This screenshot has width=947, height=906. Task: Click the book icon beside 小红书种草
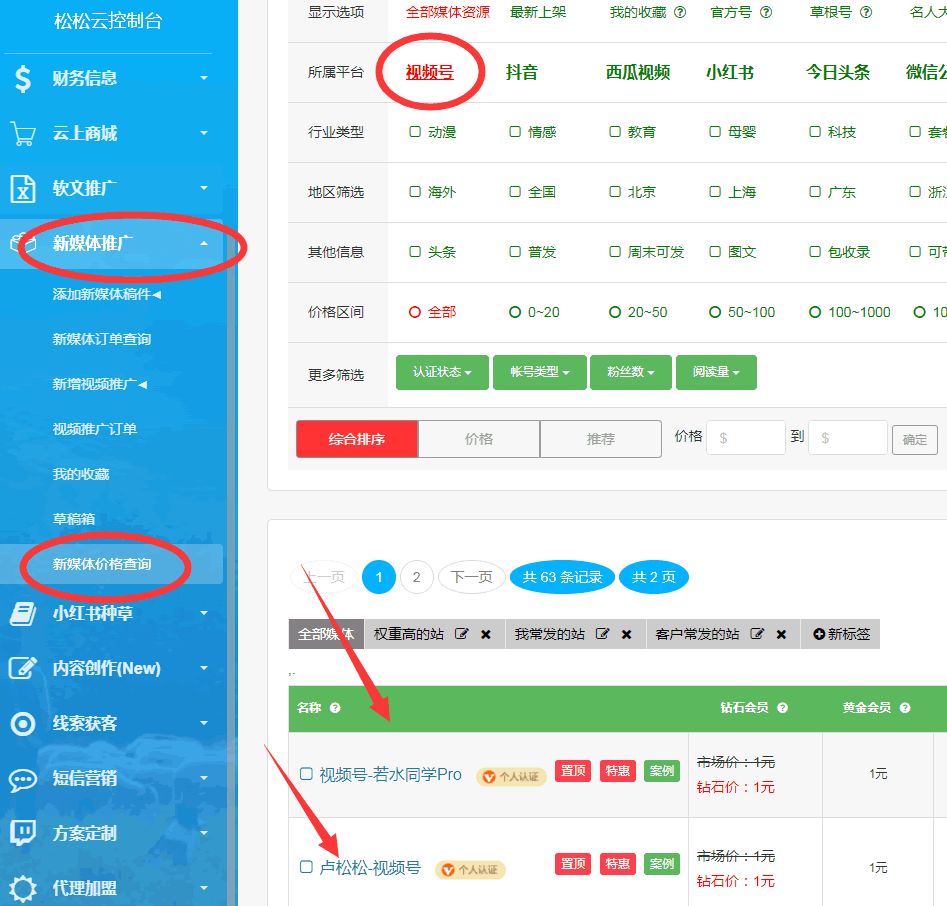(x=22, y=613)
